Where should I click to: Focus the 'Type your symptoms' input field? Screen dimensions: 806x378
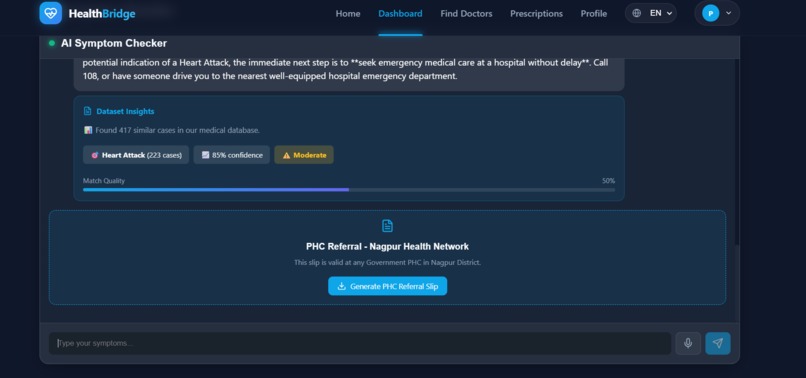point(360,344)
